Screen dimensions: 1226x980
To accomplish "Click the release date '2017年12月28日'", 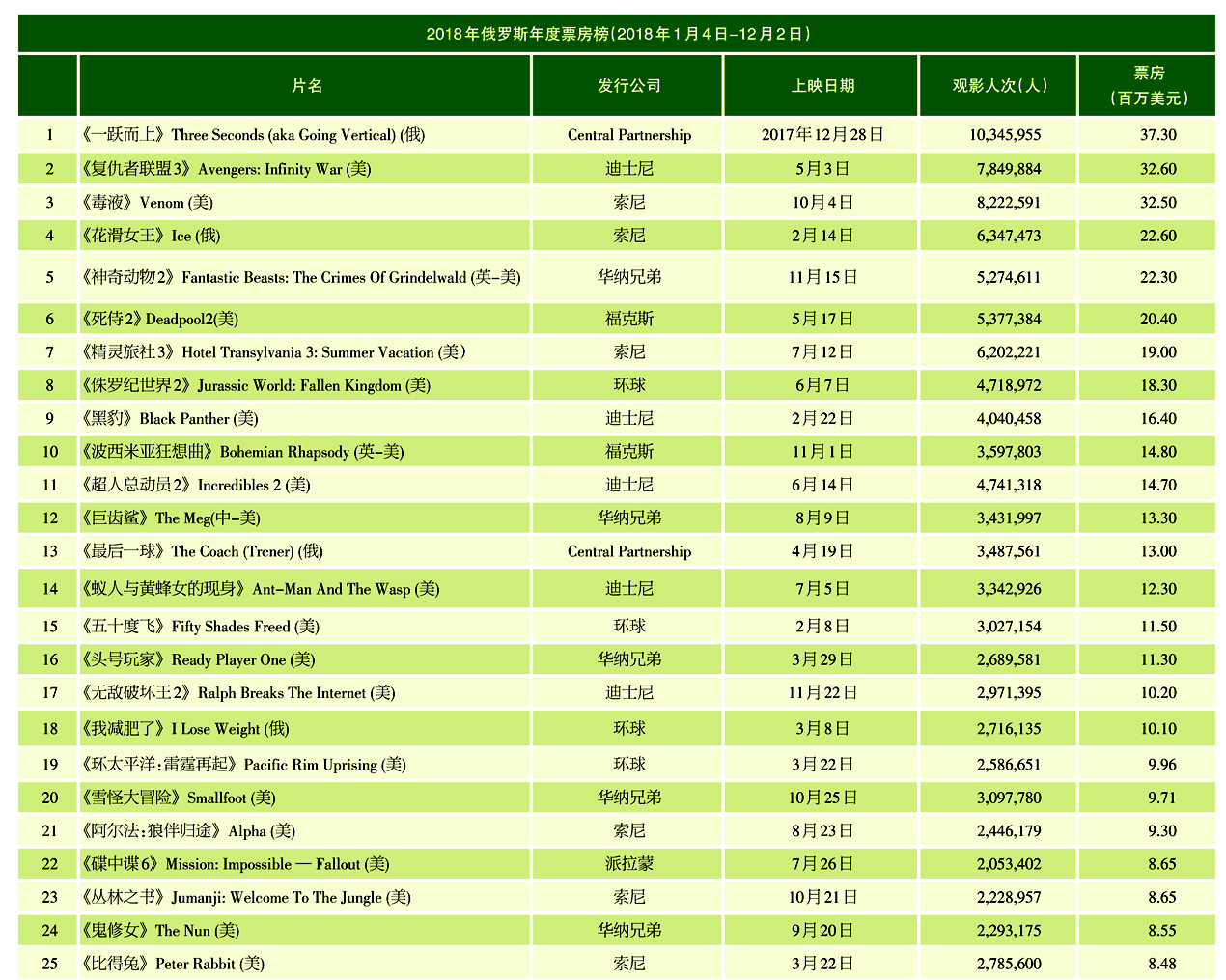I will click(x=822, y=135).
